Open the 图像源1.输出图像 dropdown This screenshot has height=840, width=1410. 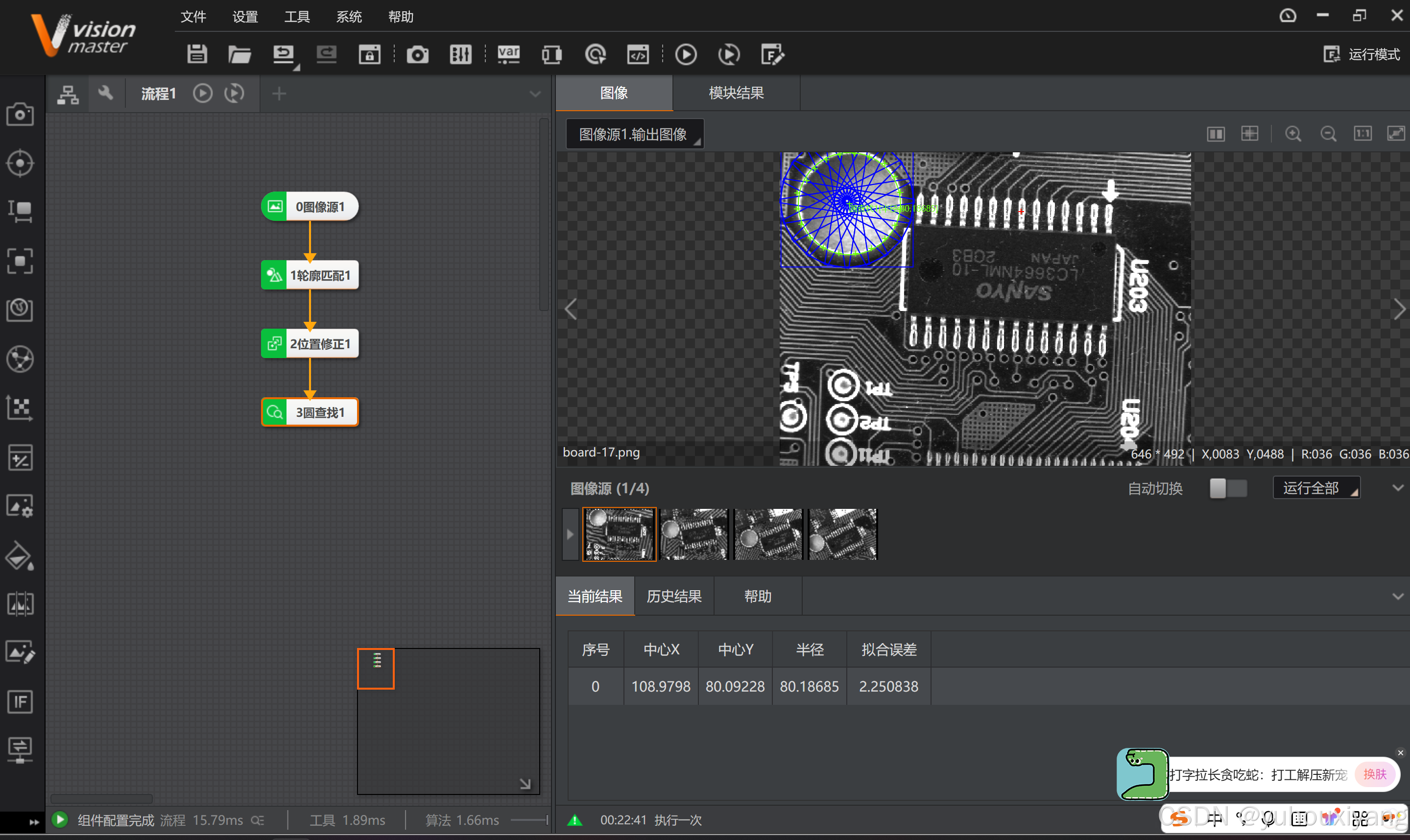(x=634, y=134)
